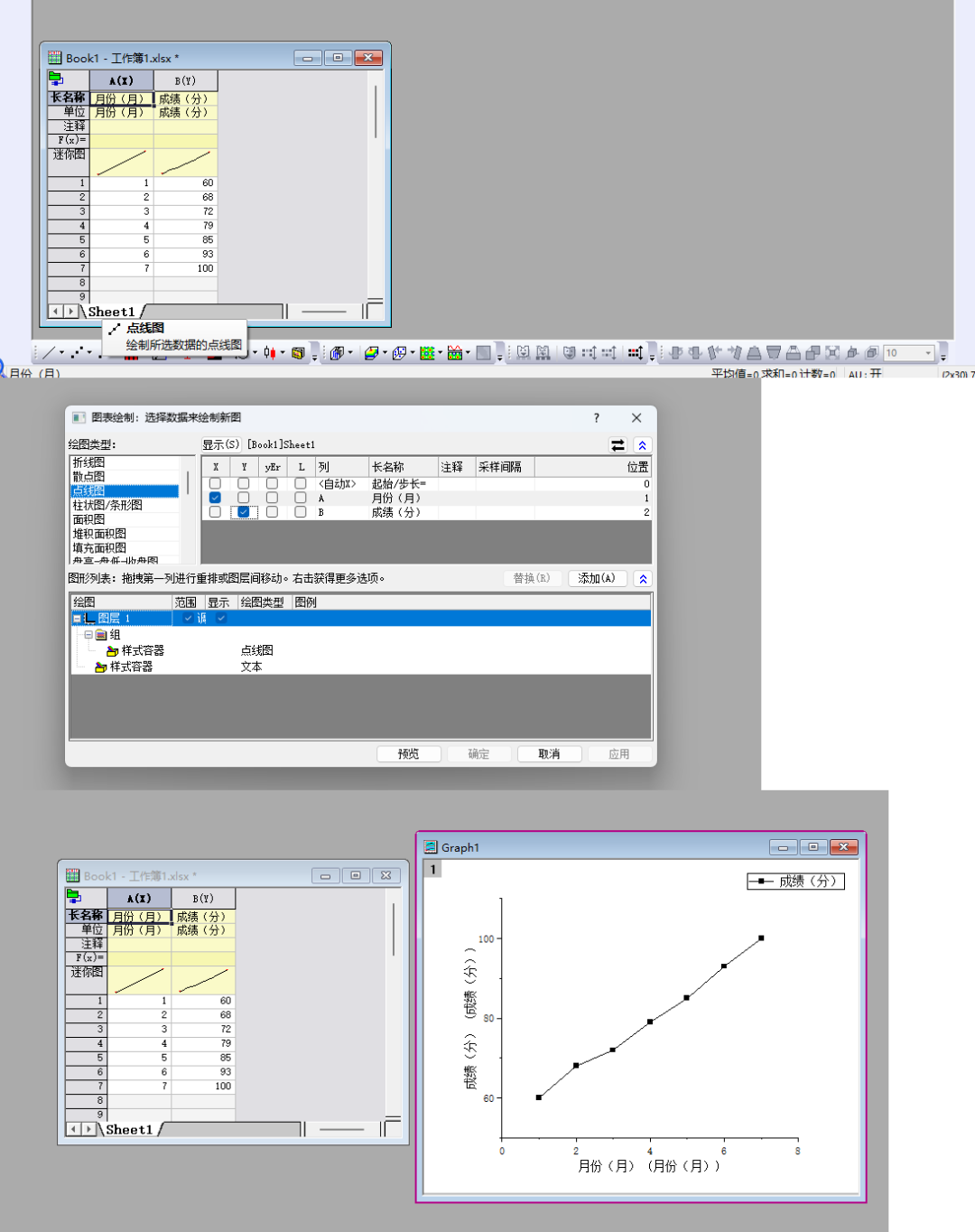Click the Graph1 window title icon
The width and height of the screenshot is (975, 1232).
pos(431,847)
